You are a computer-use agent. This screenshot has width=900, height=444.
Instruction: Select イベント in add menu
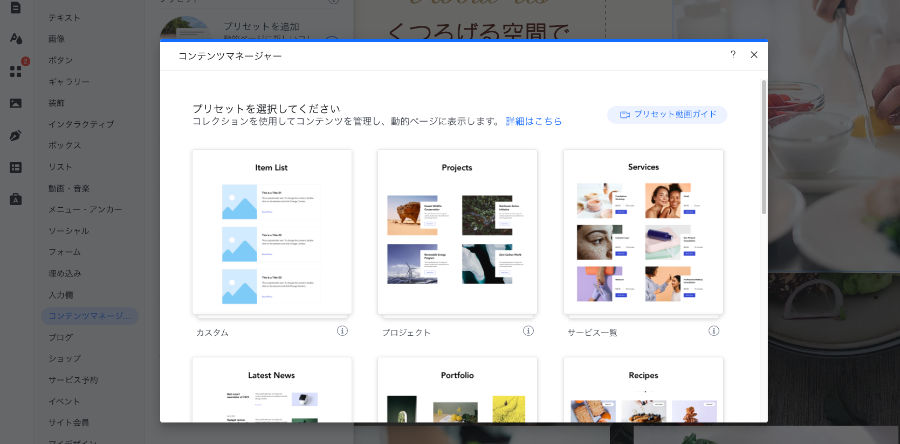coord(64,401)
